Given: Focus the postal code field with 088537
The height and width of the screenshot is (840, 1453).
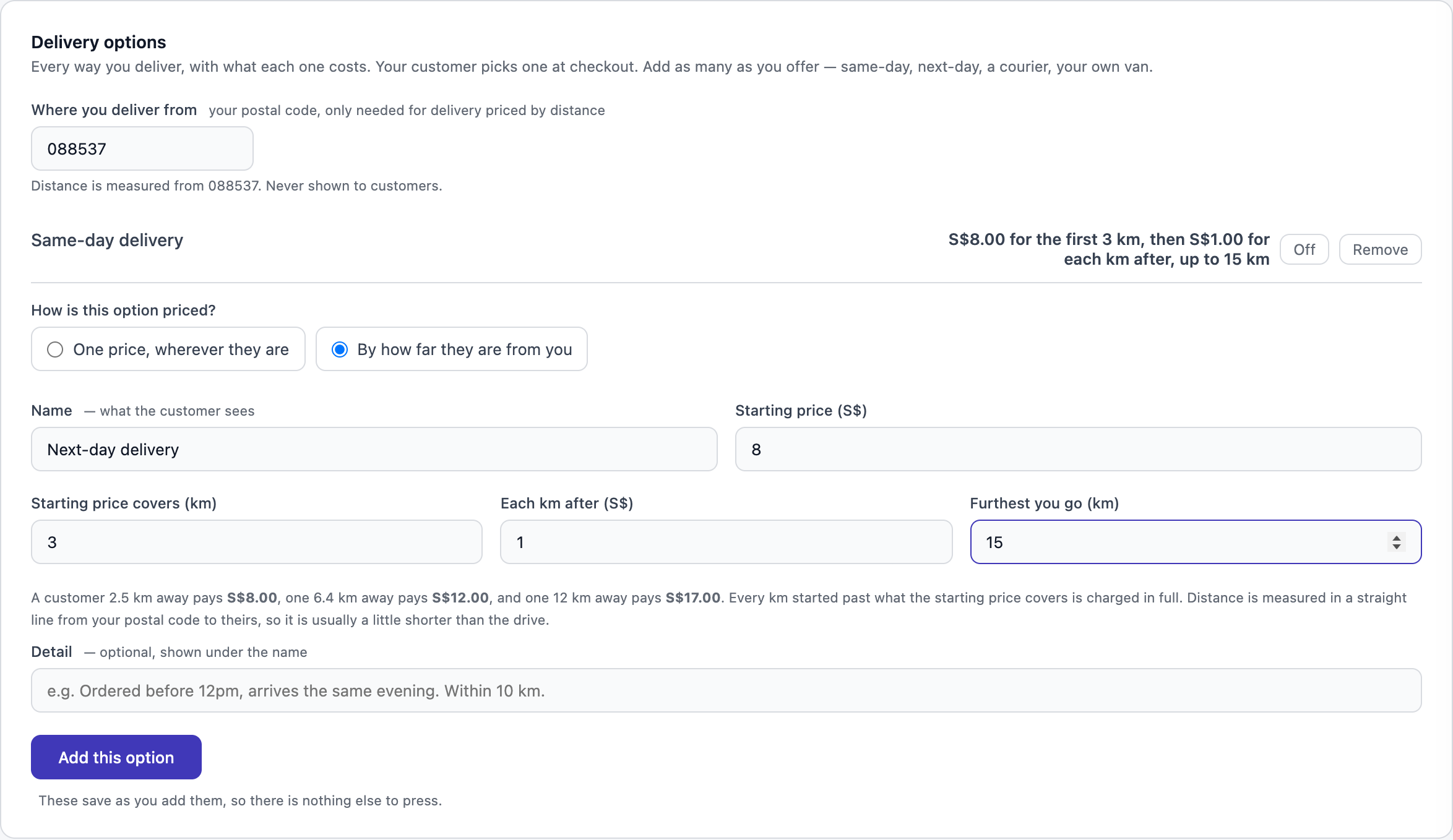Looking at the screenshot, I should 142,148.
